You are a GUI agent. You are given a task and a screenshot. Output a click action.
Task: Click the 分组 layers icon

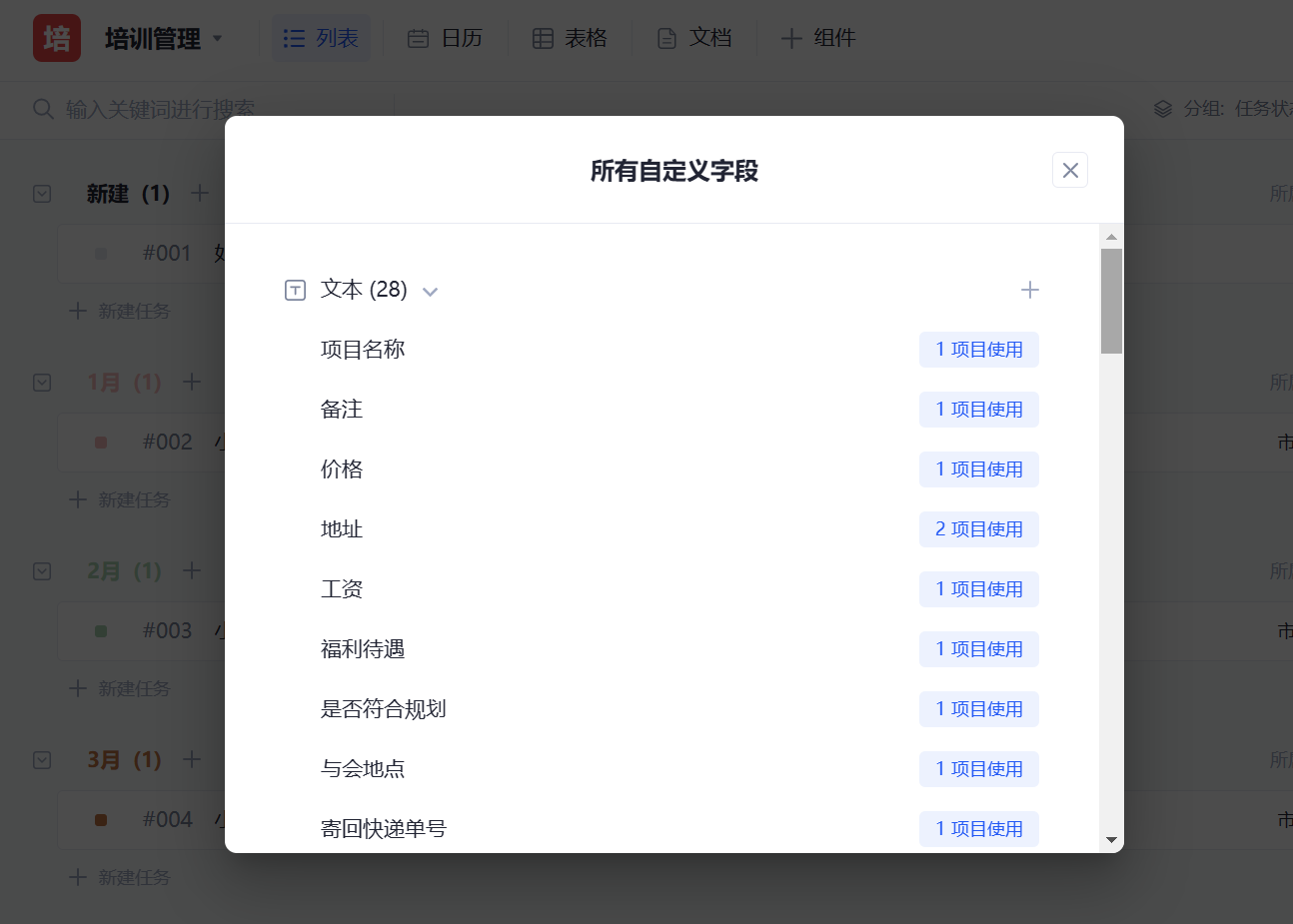pos(1162,109)
